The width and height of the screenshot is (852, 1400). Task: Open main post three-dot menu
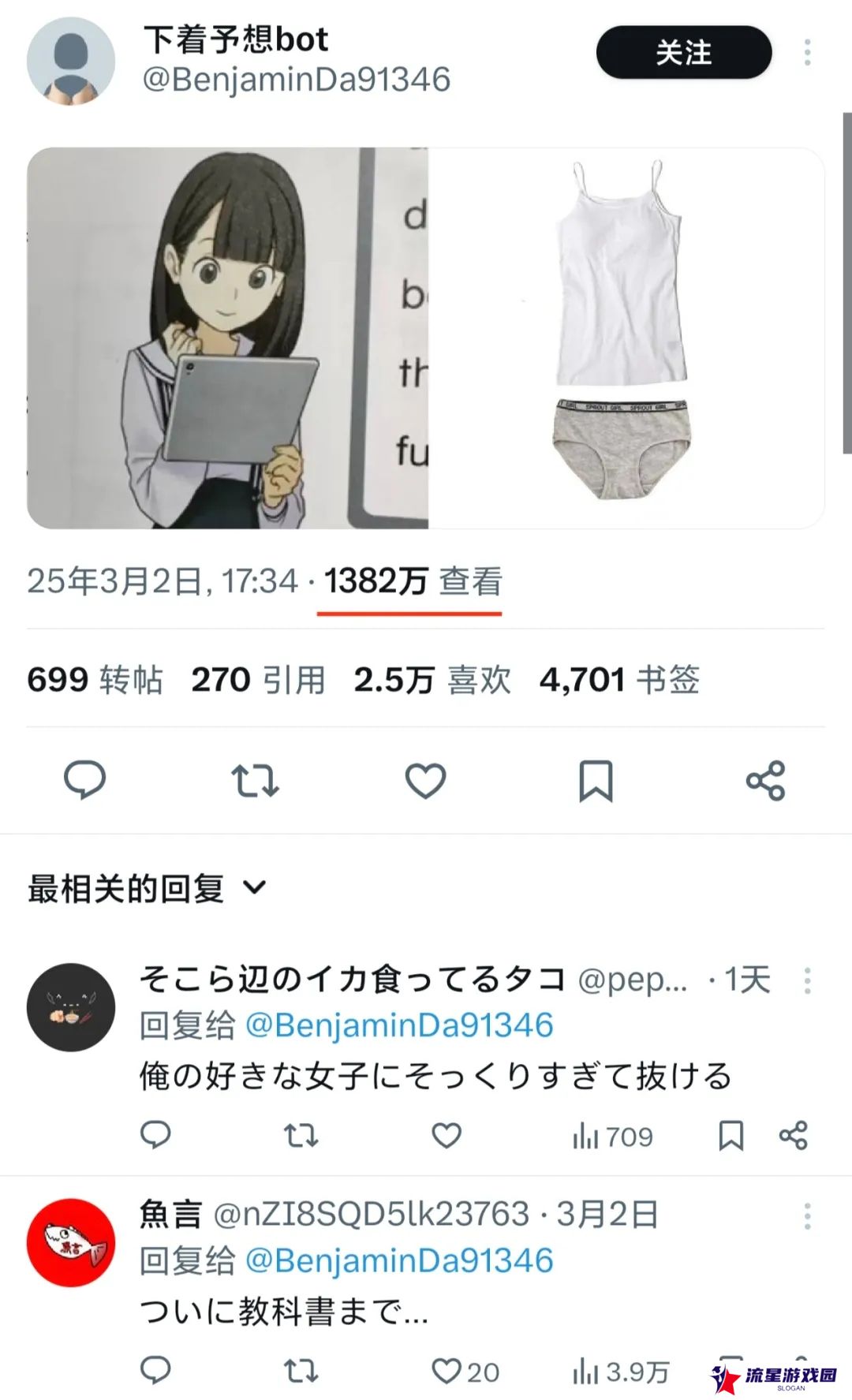[807, 53]
